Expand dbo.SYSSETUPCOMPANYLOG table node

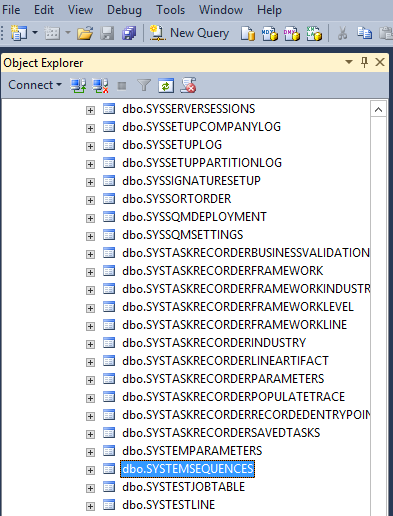[x=90, y=128]
